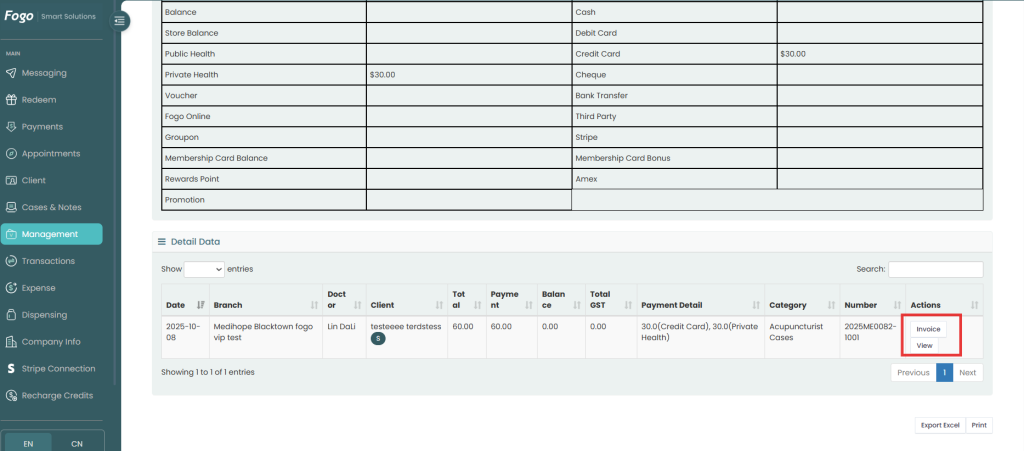Image resolution: width=1024 pixels, height=451 pixels.
Task: Switch language to CN
Action: pos(77,443)
